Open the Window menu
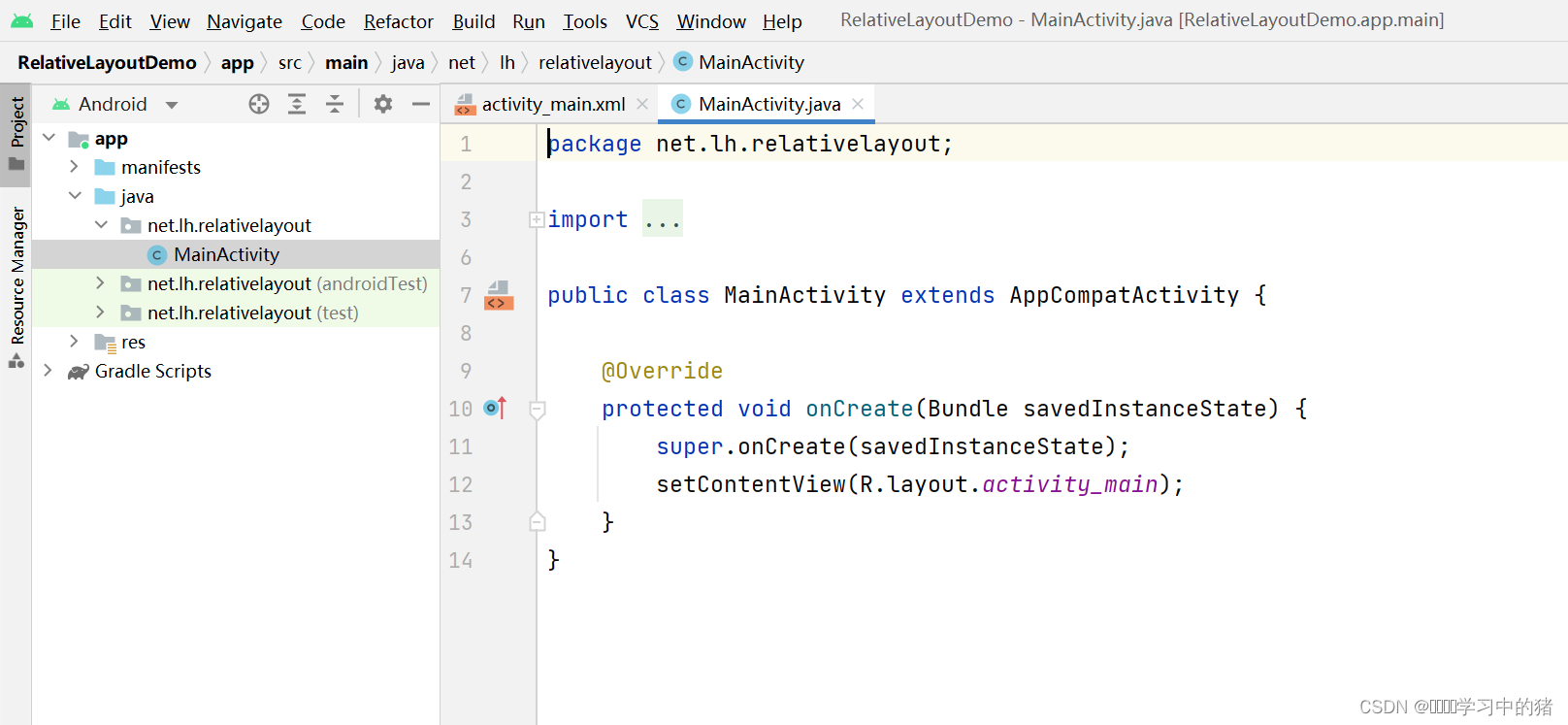 coord(711,21)
